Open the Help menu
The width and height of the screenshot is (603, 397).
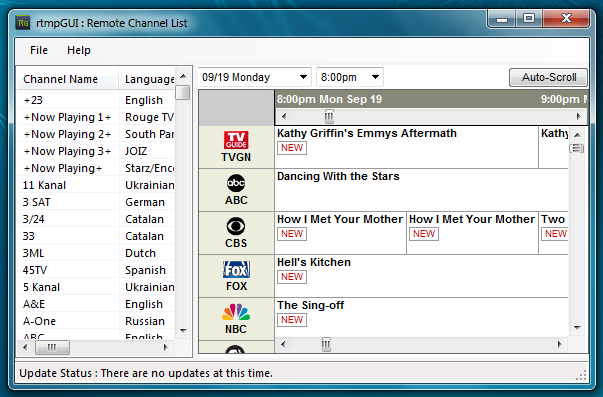pos(79,50)
